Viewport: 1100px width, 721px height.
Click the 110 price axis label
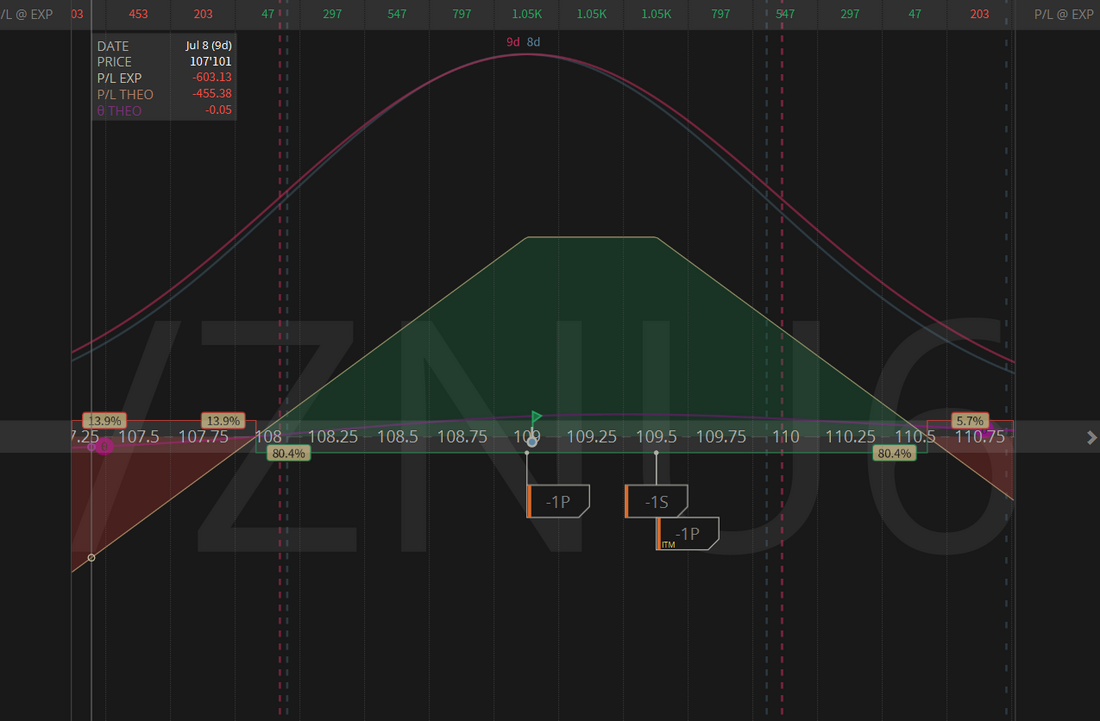(x=786, y=437)
